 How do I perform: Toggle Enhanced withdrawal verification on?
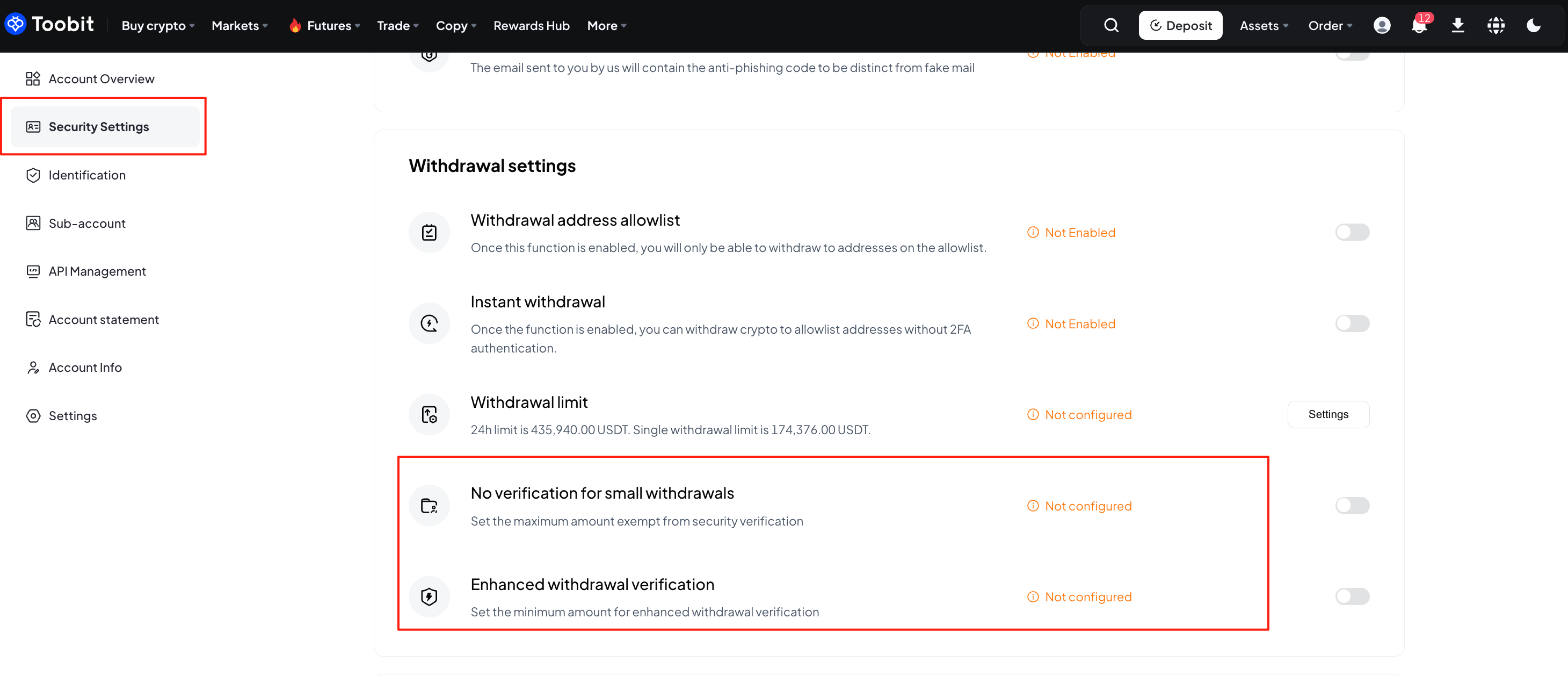click(1352, 596)
